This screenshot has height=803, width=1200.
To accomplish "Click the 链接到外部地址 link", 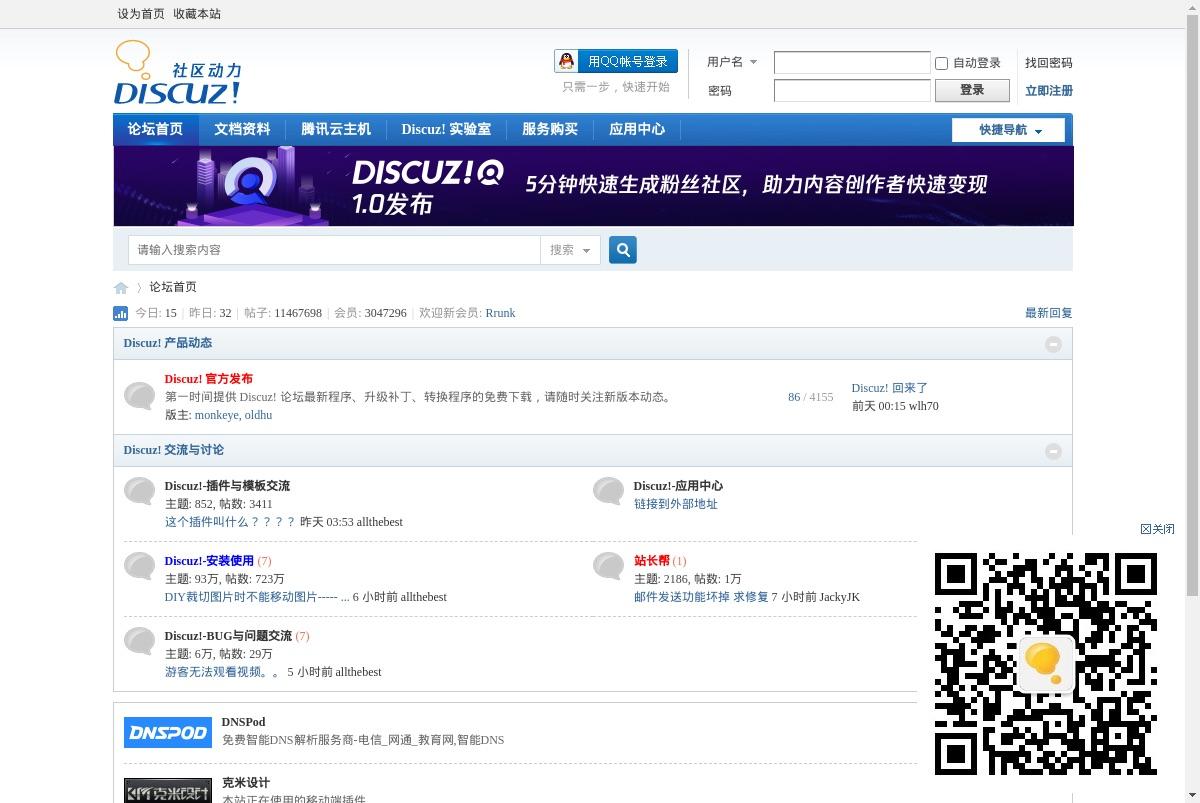I will pos(676,504).
